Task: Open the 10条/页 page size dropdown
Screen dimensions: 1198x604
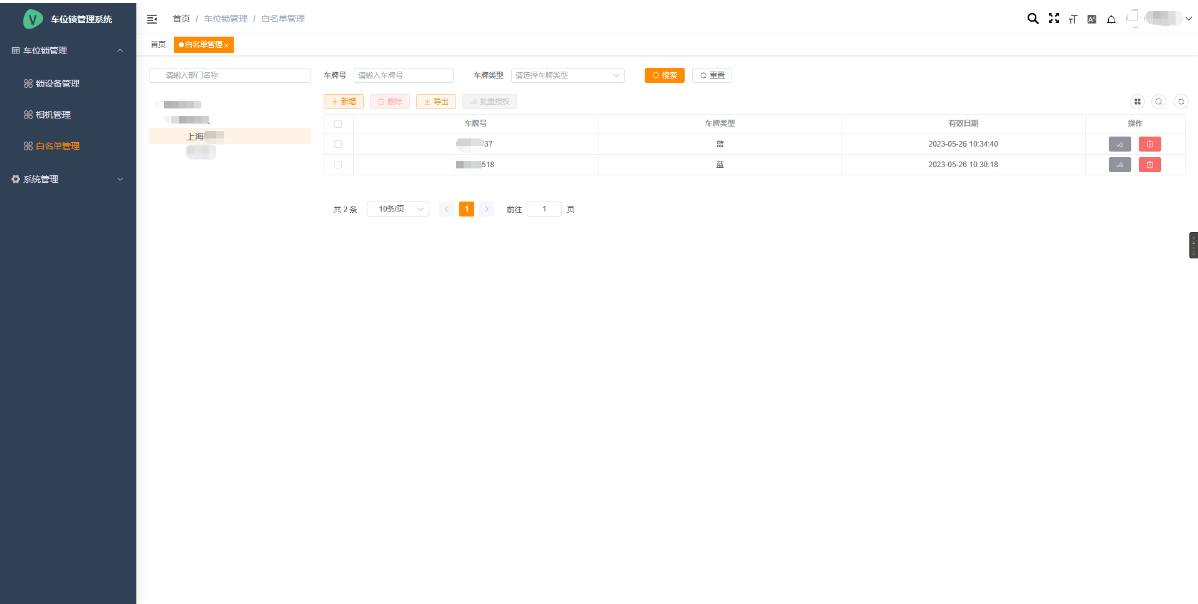Action: (397, 209)
